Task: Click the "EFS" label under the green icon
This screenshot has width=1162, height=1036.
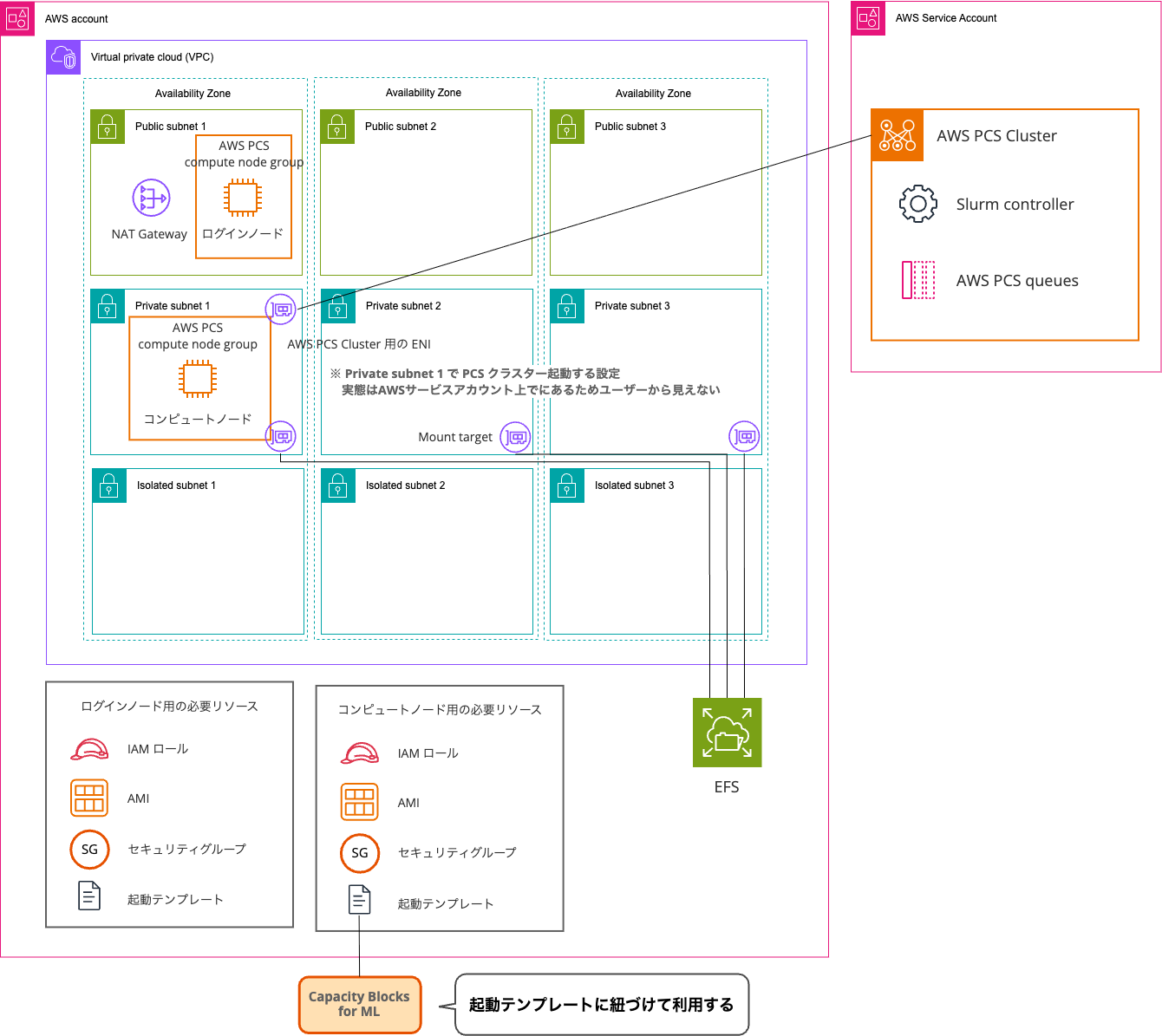Action: coord(727,787)
